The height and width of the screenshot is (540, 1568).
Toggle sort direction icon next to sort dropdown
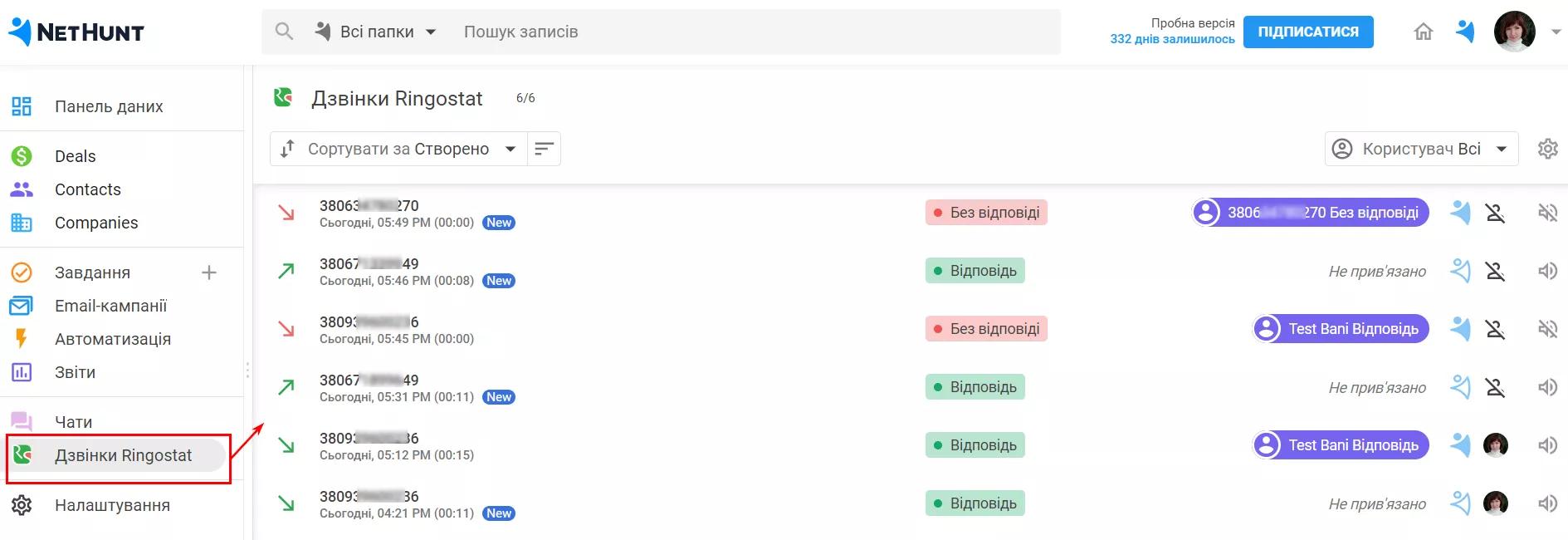[544, 149]
